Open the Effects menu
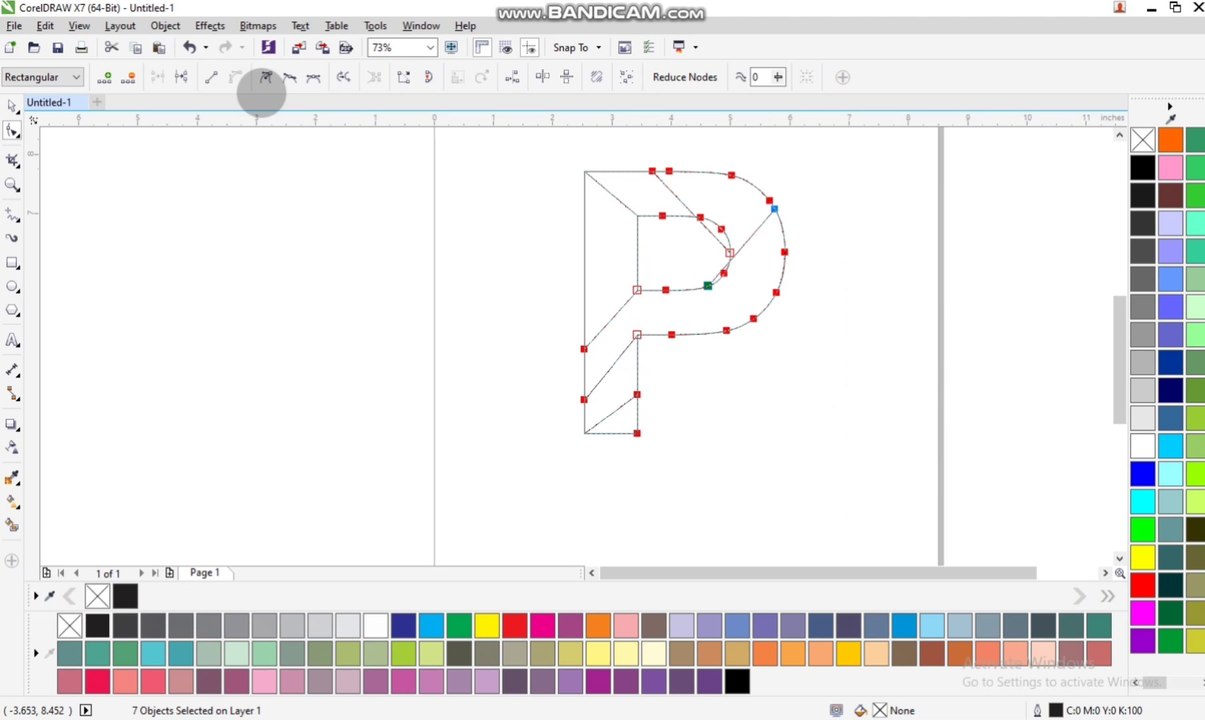This screenshot has height=720, width=1205. [x=210, y=26]
